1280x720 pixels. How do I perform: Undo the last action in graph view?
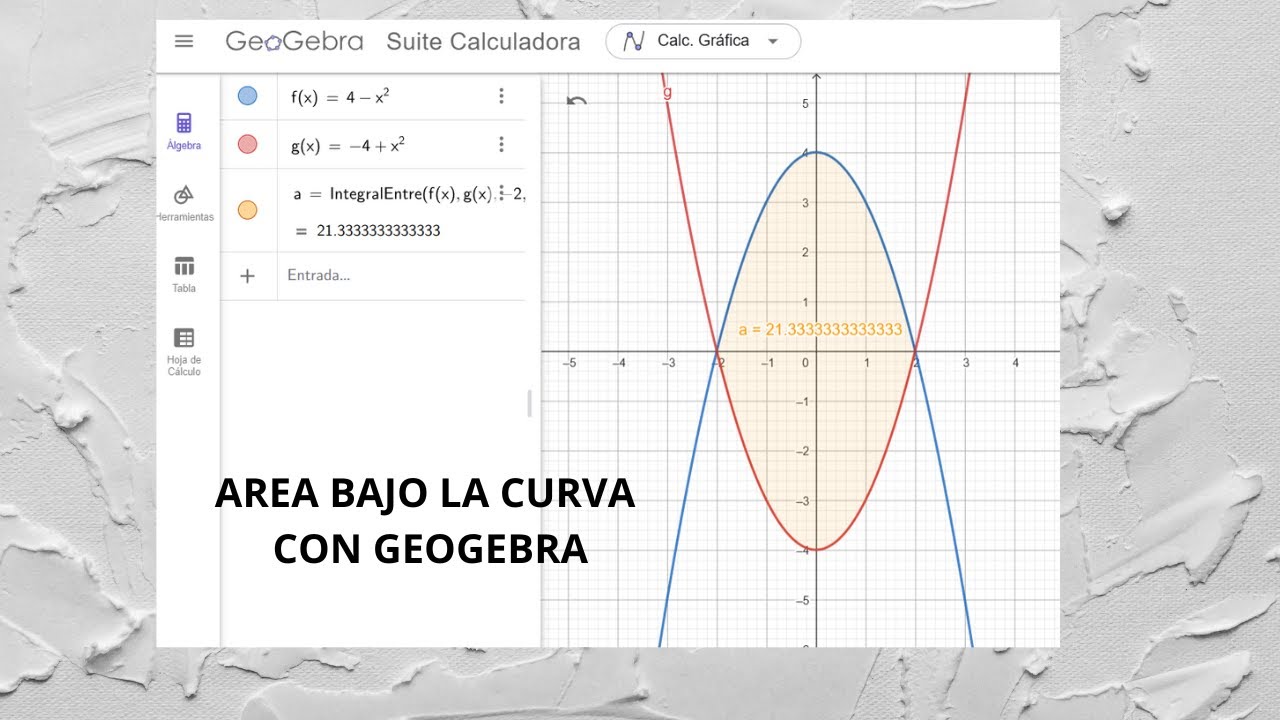pos(576,100)
